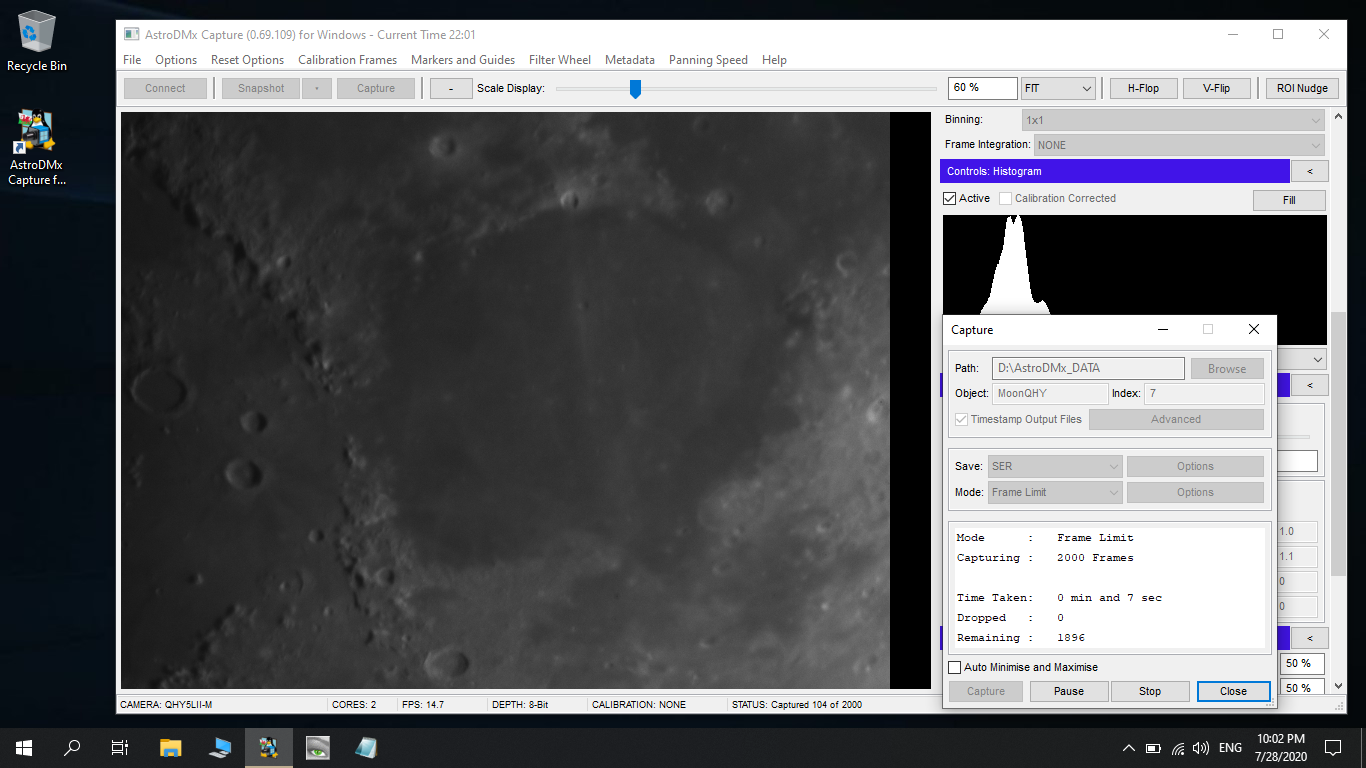Click CAMERA: QHY5LII-M status entry
The height and width of the screenshot is (768, 1366).
166,704
